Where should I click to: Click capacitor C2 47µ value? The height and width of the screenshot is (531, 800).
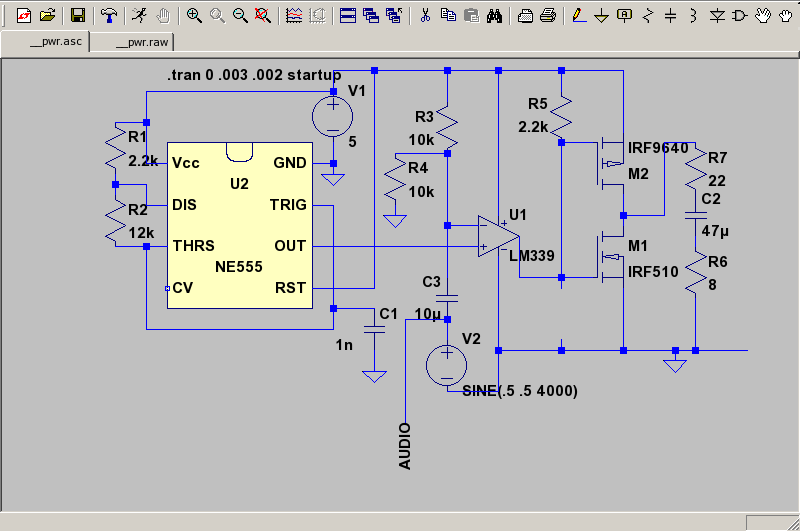[715, 231]
